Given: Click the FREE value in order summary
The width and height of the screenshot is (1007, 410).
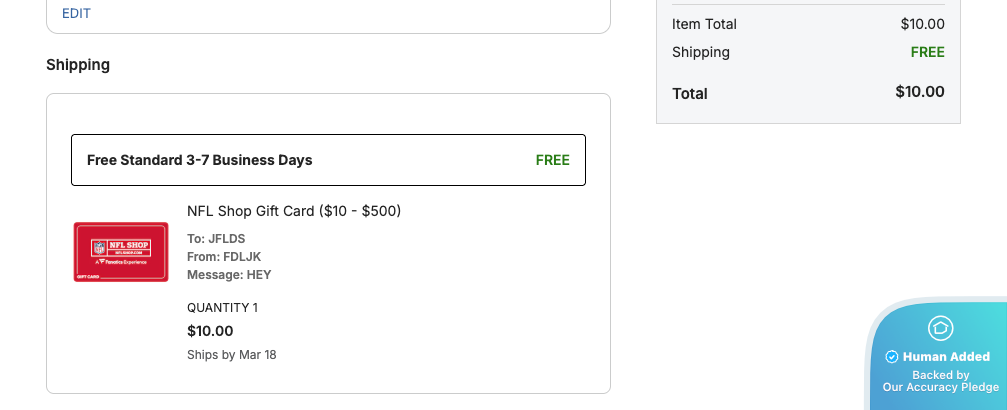Looking at the screenshot, I should 927,52.
